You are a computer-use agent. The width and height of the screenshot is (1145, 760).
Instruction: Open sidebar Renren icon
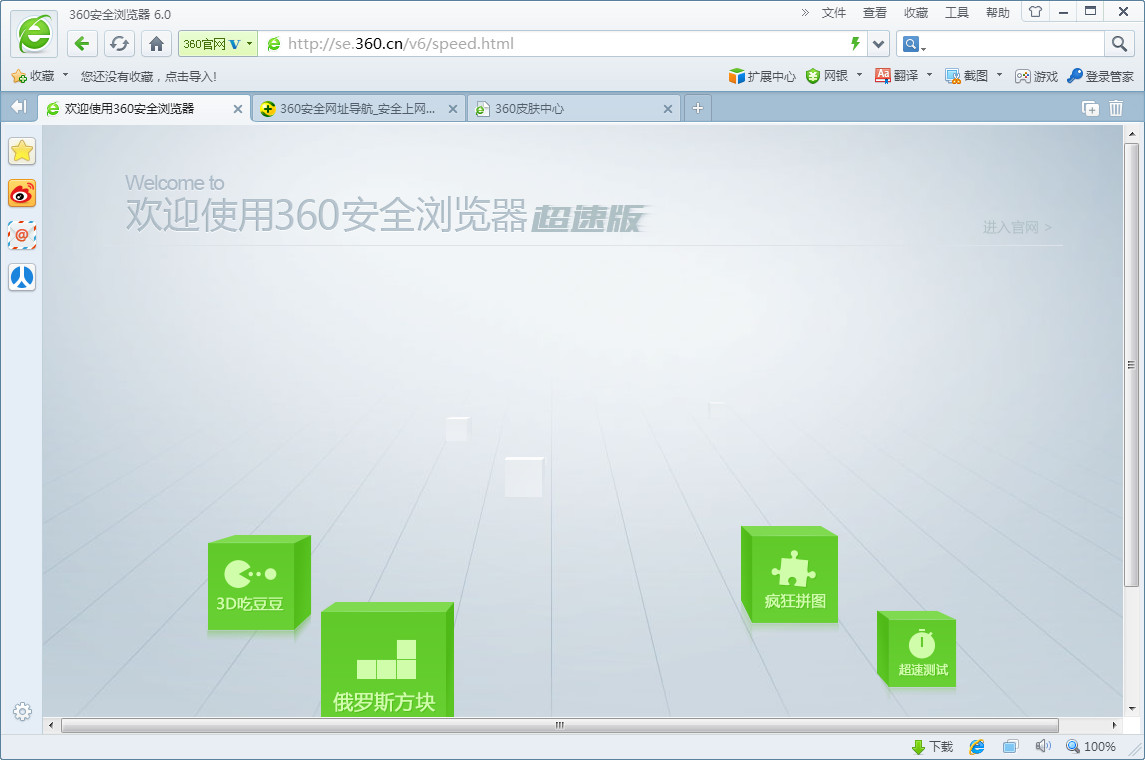click(x=22, y=277)
